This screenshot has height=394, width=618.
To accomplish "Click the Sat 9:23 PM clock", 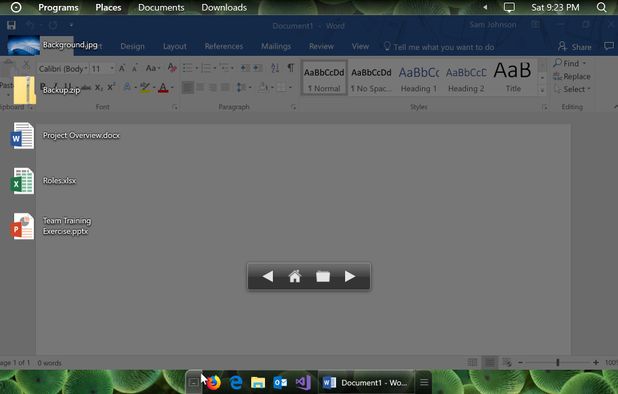I will pos(555,7).
